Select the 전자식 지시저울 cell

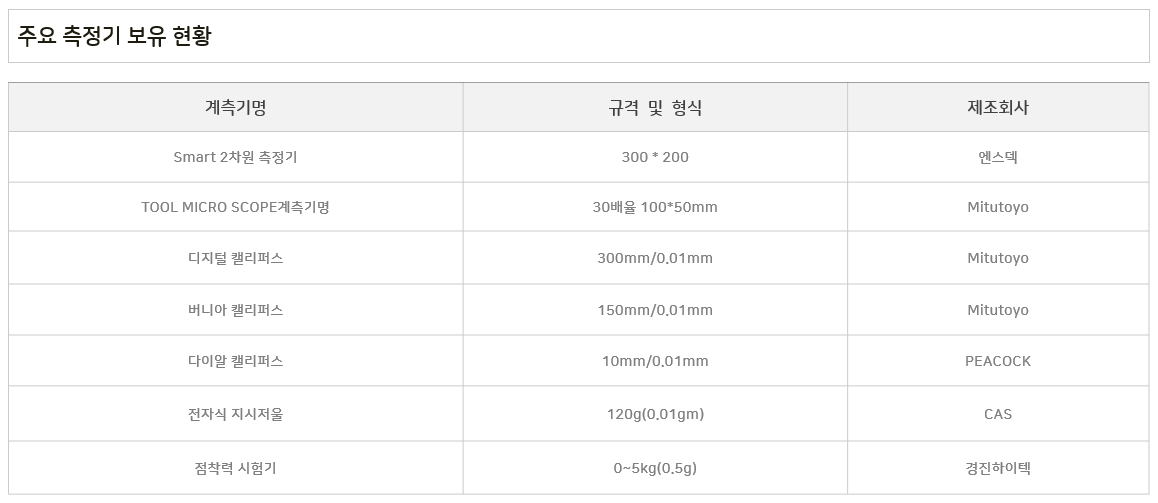(x=236, y=414)
